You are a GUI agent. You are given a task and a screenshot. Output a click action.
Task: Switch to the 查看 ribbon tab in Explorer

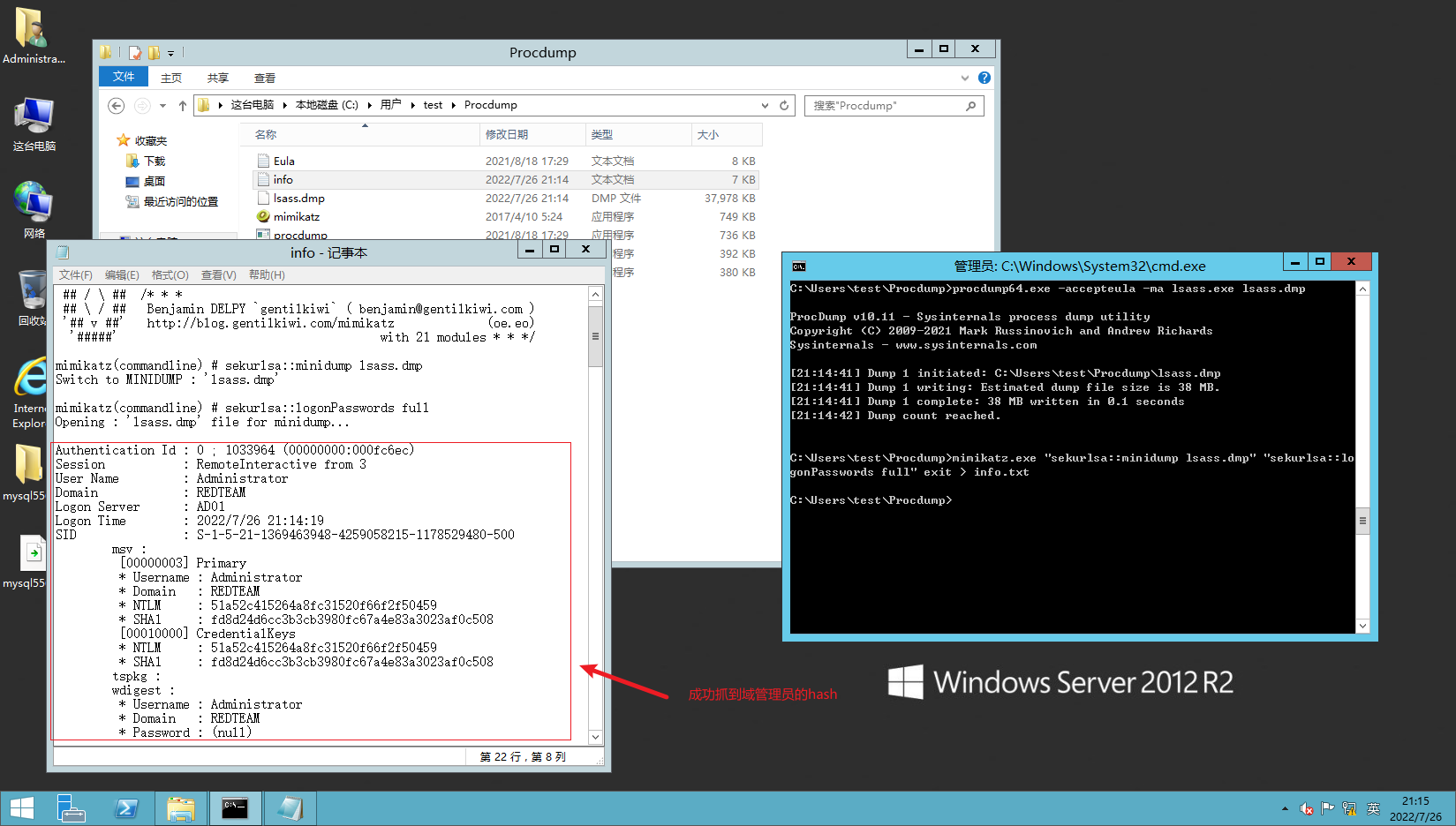point(265,78)
